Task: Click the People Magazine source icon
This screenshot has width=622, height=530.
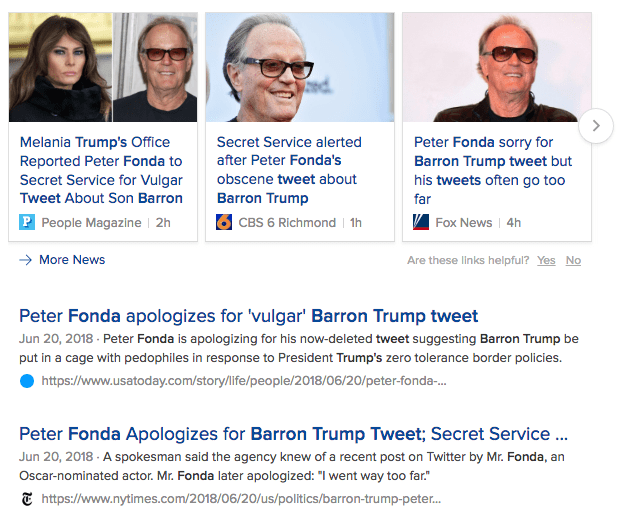Action: [x=27, y=222]
